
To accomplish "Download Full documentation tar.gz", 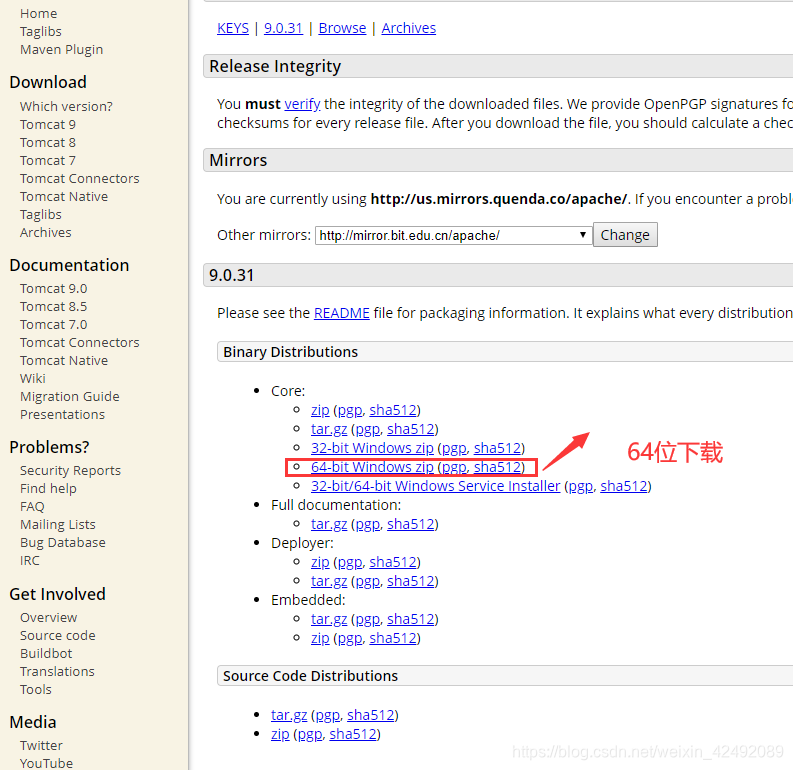I will point(329,524).
